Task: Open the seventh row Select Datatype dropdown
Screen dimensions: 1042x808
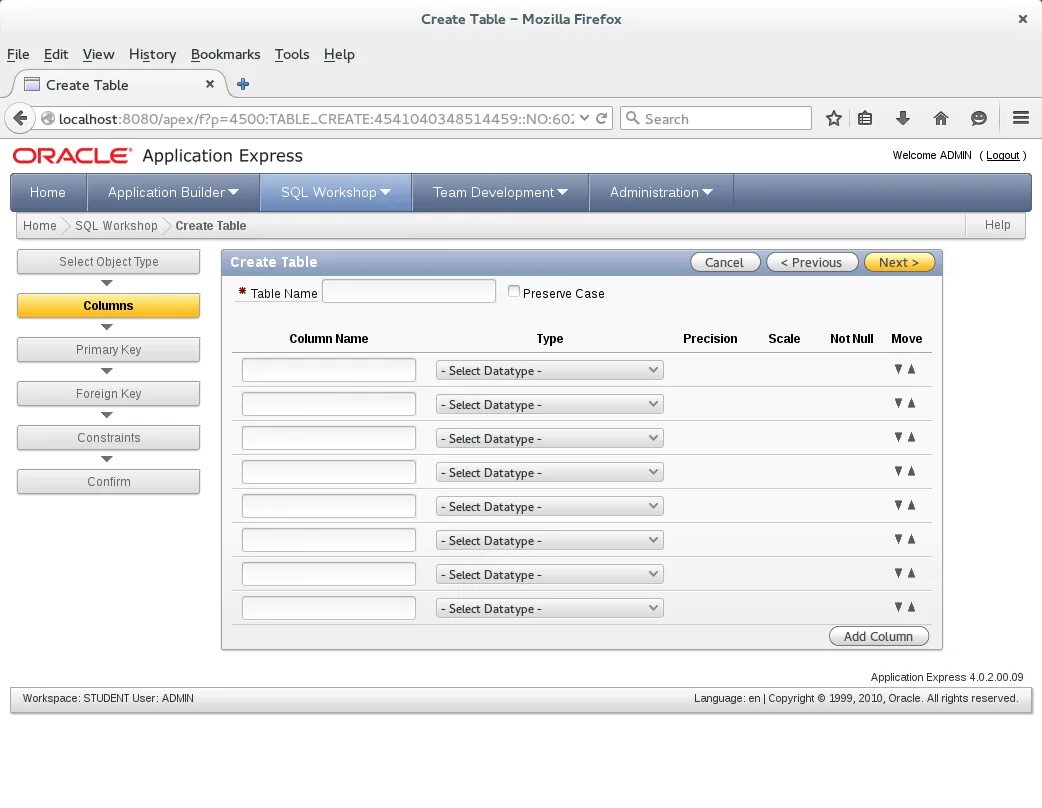Action: (x=550, y=574)
